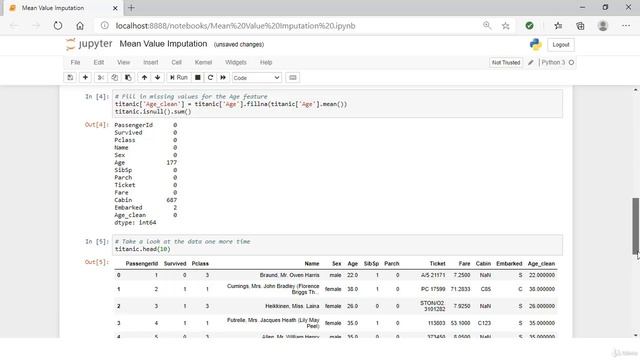The width and height of the screenshot is (640, 360).
Task: Click the Logout button
Action: [560, 45]
